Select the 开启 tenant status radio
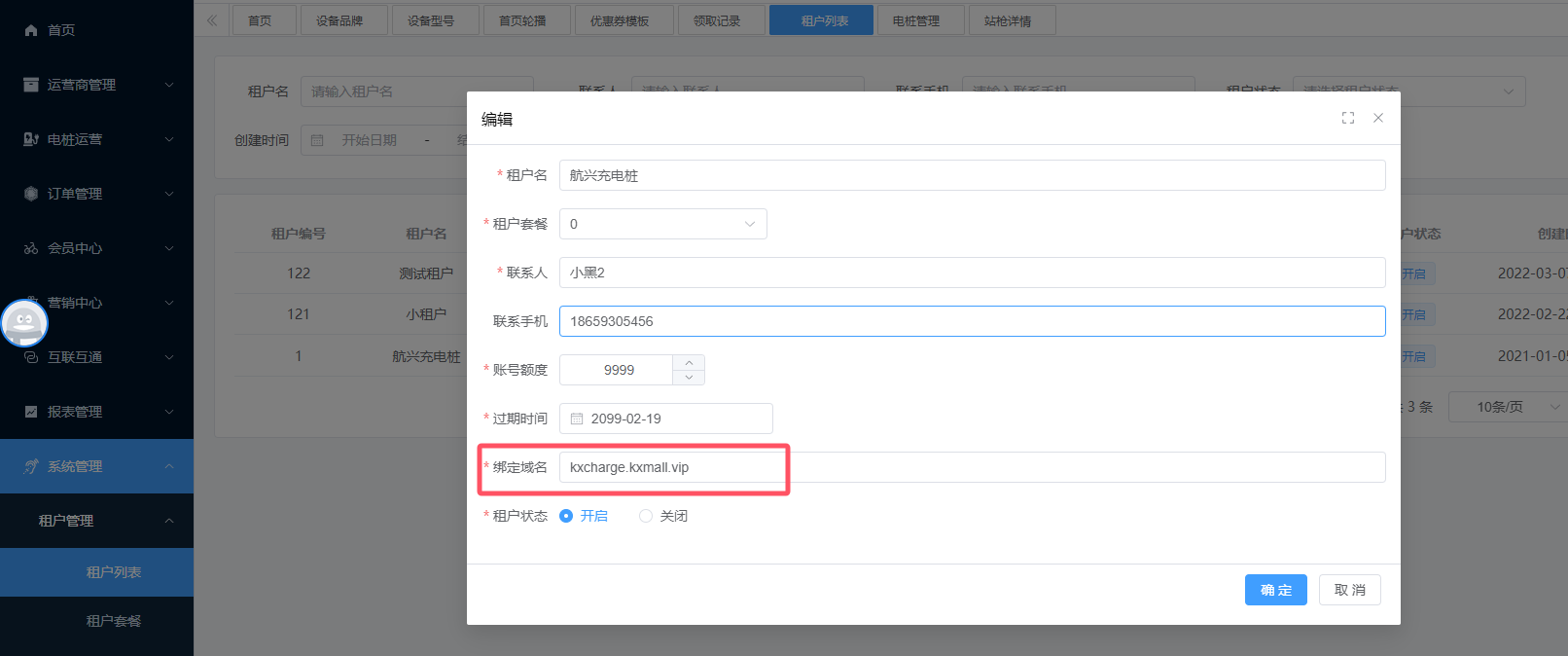The height and width of the screenshot is (656, 1568). coord(566,516)
